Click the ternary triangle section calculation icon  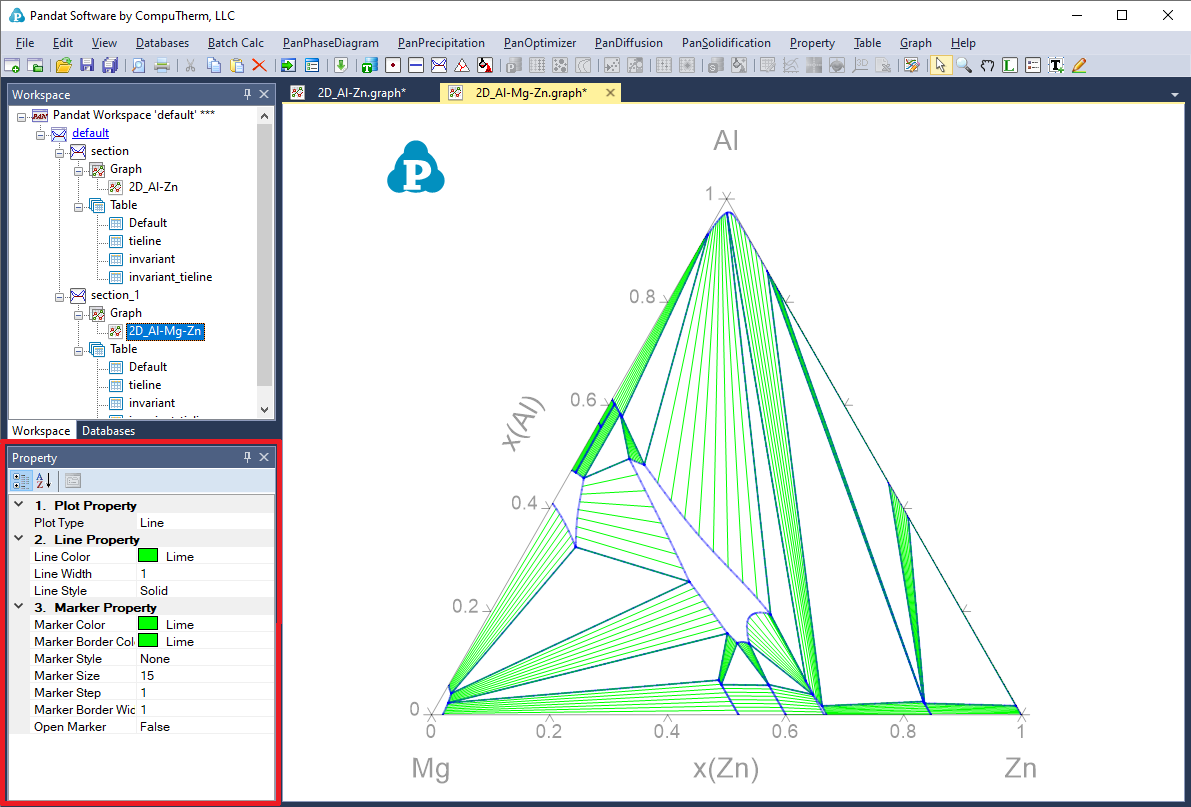click(x=462, y=66)
